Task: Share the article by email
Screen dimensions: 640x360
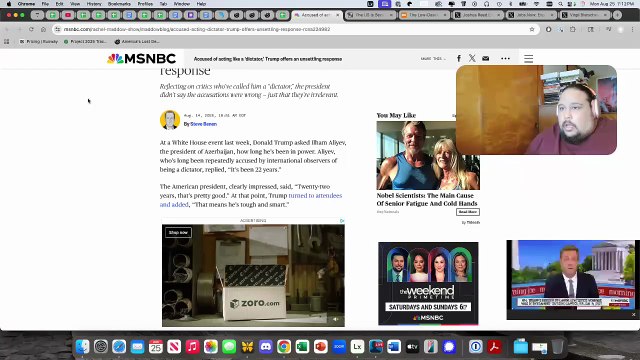Action: [485, 58]
